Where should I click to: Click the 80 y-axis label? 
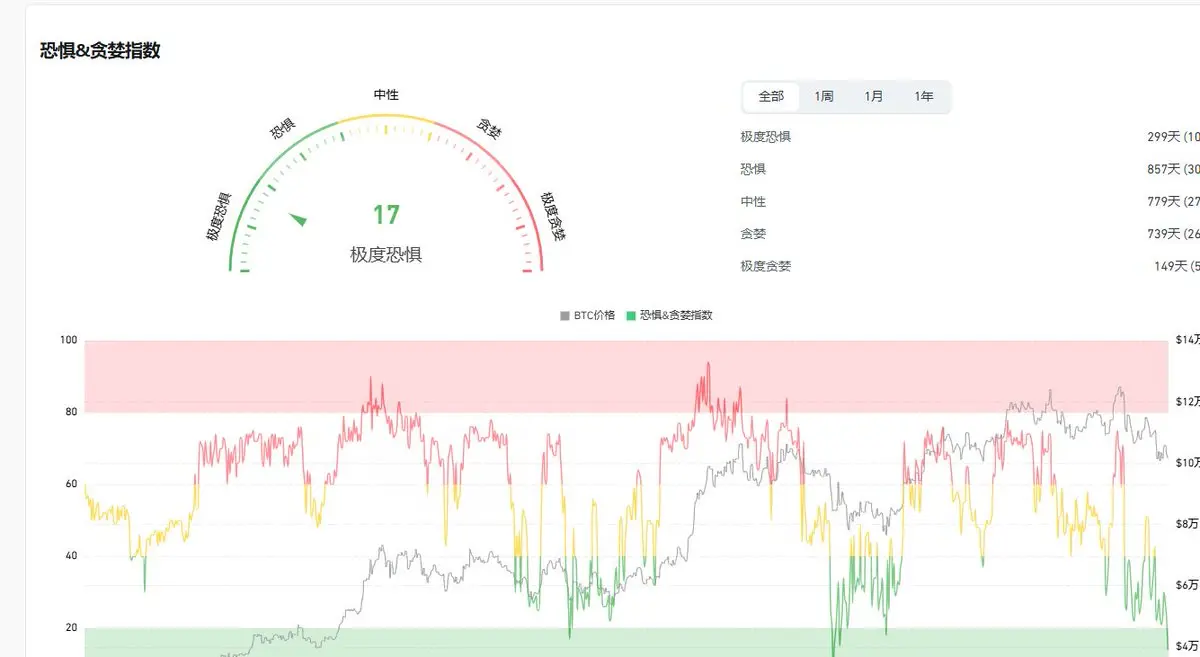pos(71,412)
